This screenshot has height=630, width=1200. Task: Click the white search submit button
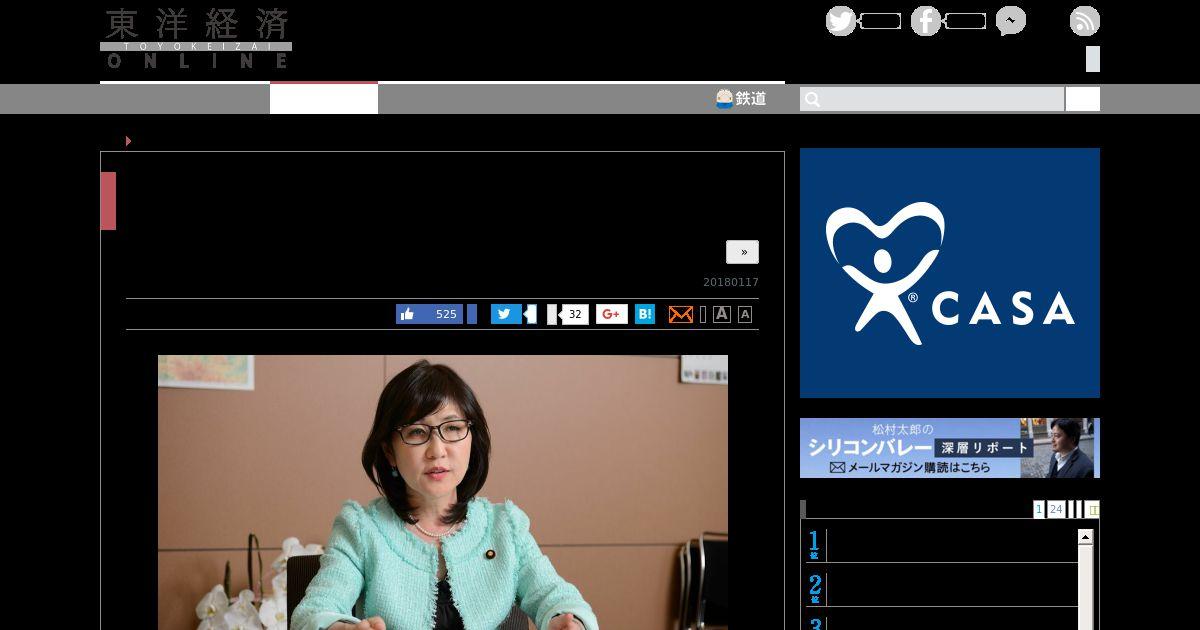click(x=1082, y=99)
